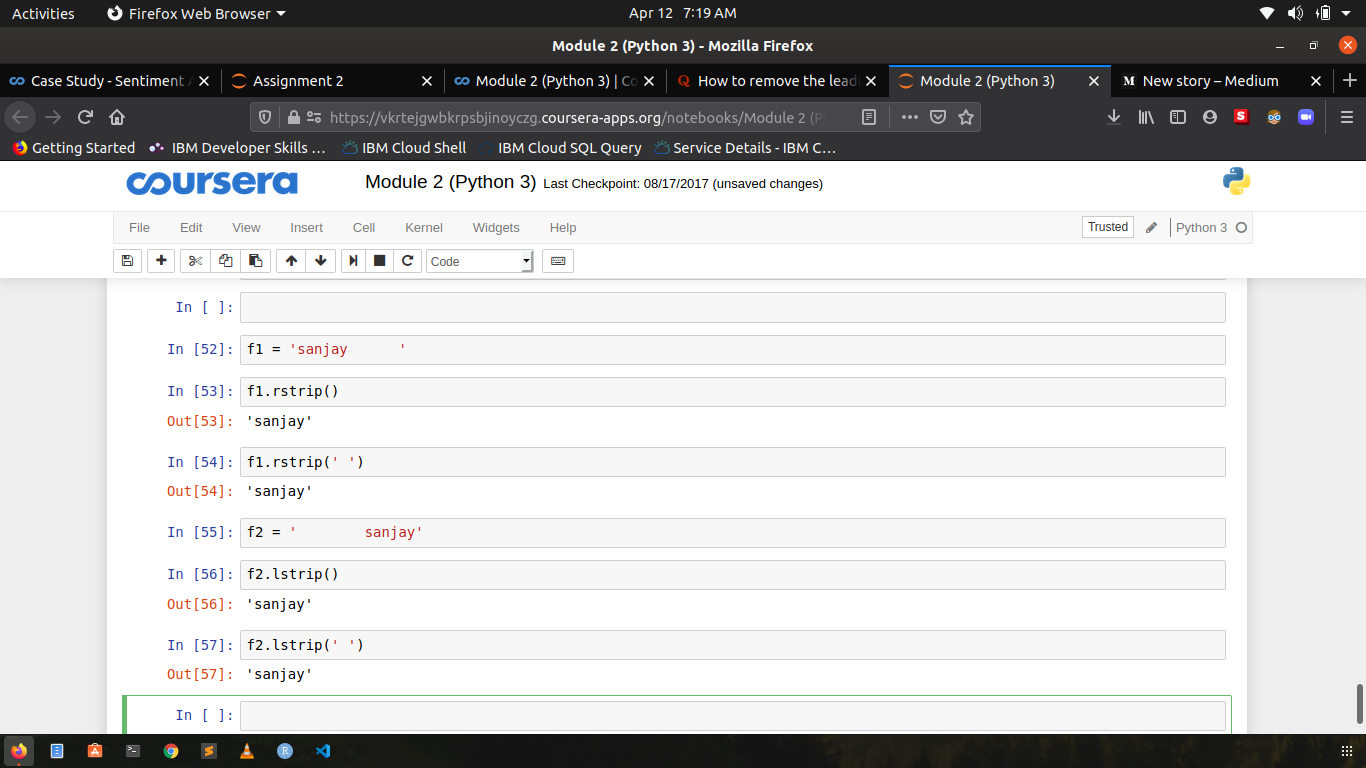Go back to the previous page
This screenshot has height=768, width=1366.
(21, 117)
